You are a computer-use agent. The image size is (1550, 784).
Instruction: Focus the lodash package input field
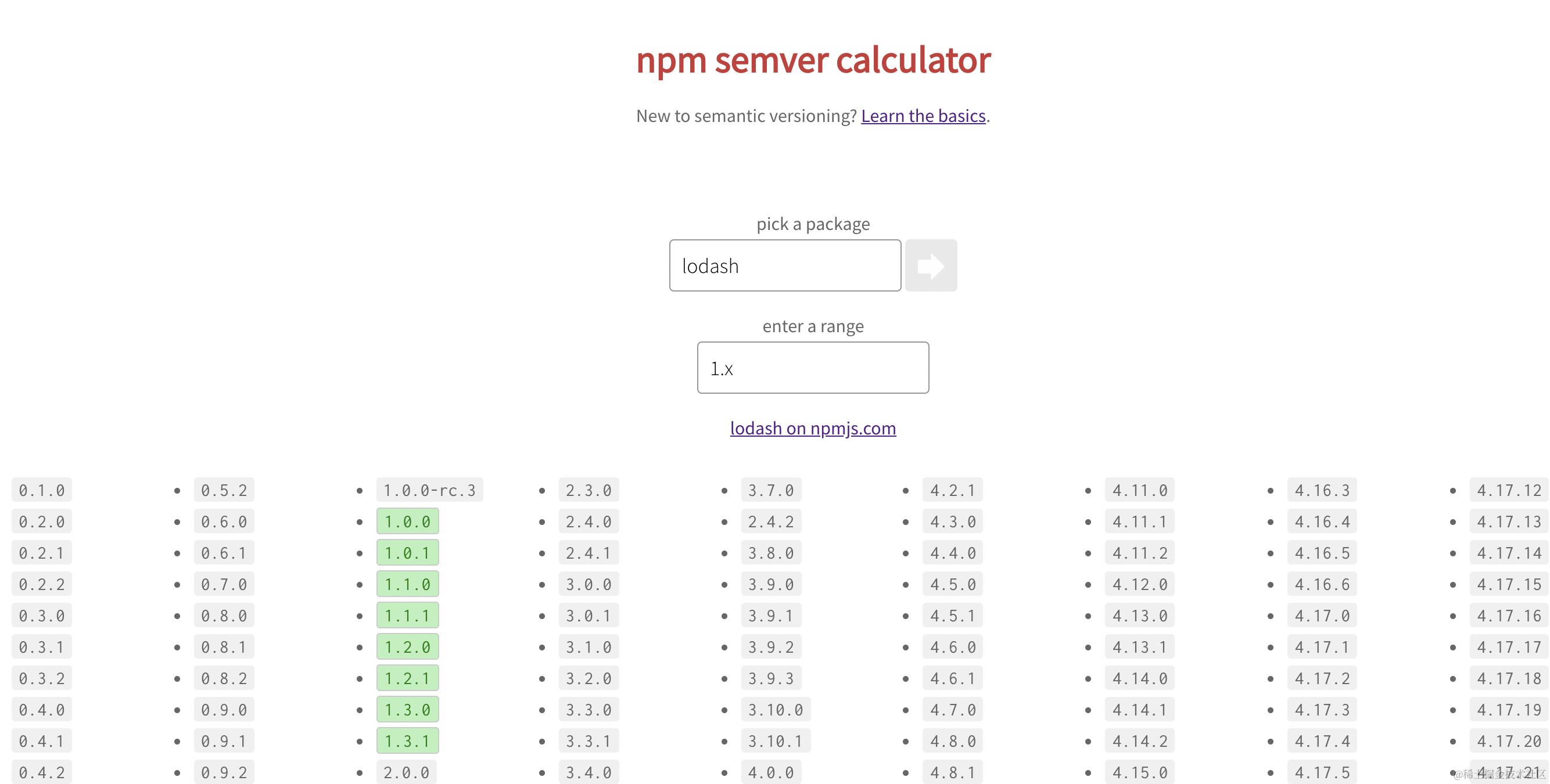click(785, 265)
